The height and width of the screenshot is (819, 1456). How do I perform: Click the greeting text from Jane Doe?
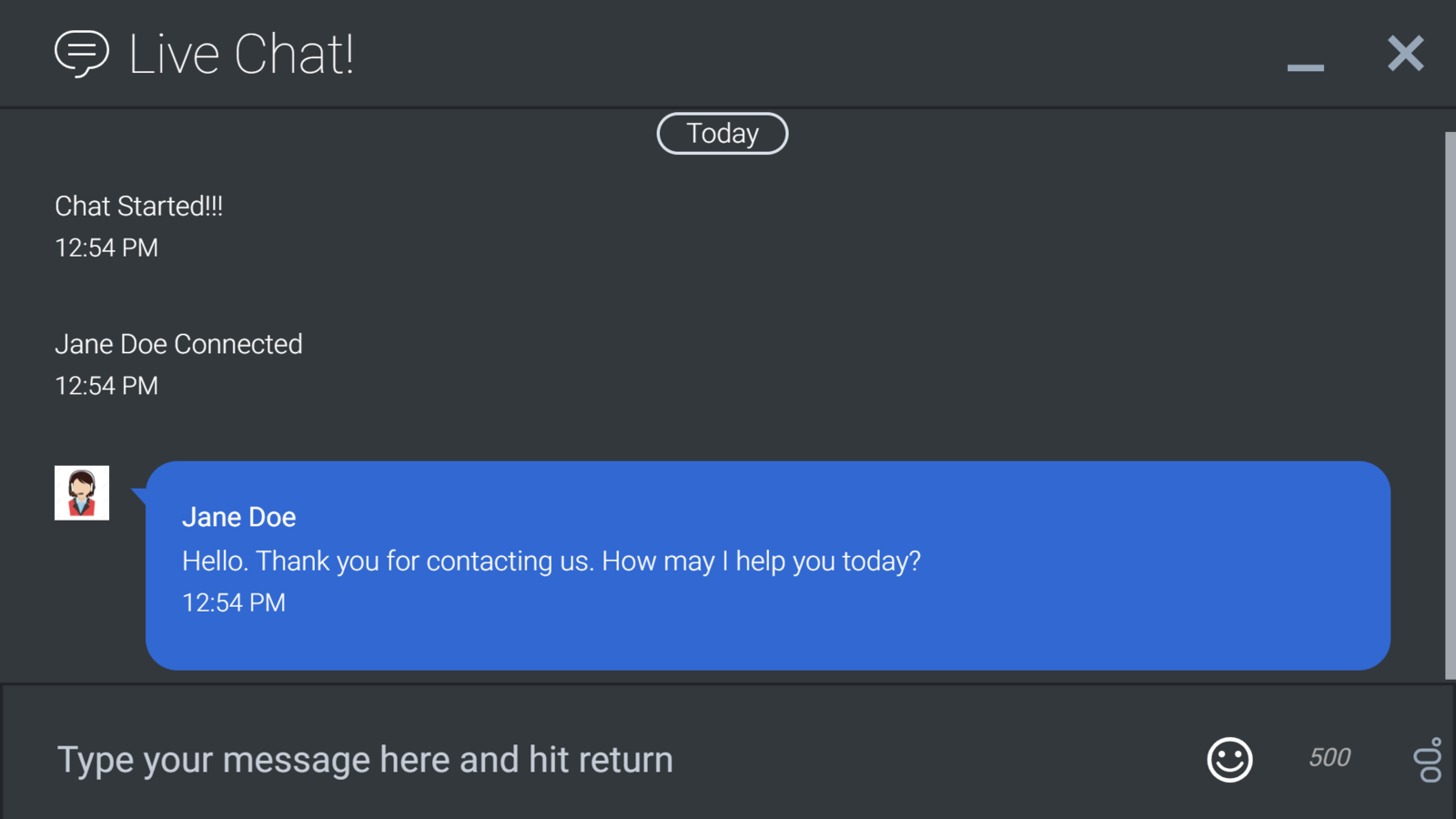[x=551, y=561]
